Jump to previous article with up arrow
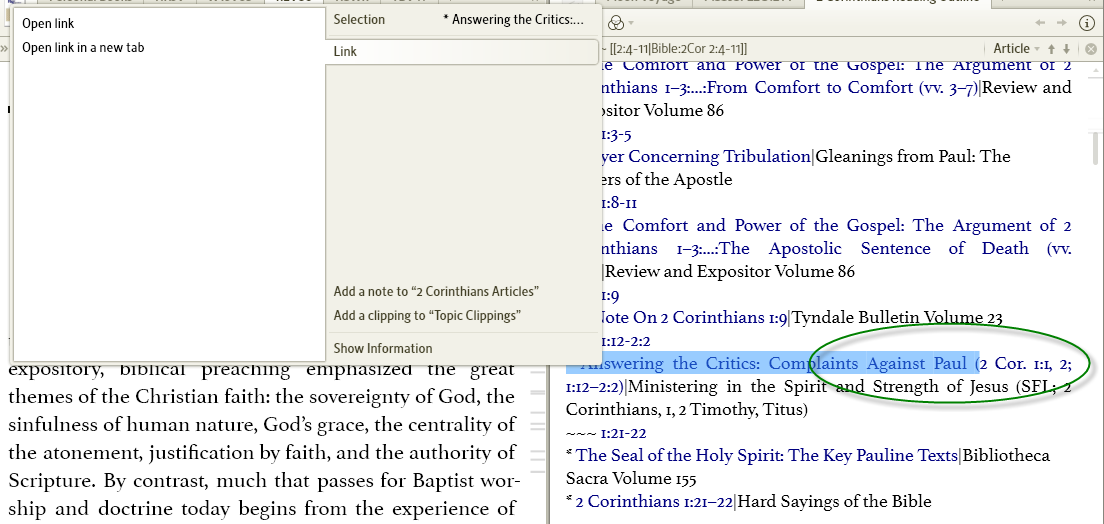Viewport: 1104px width, 524px height. [x=1052, y=49]
